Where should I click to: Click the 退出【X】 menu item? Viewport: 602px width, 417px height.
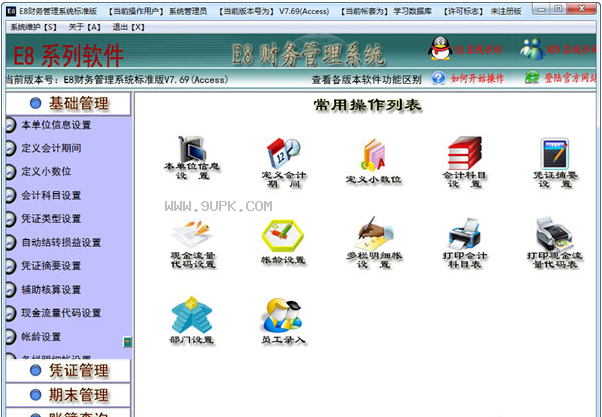point(129,27)
